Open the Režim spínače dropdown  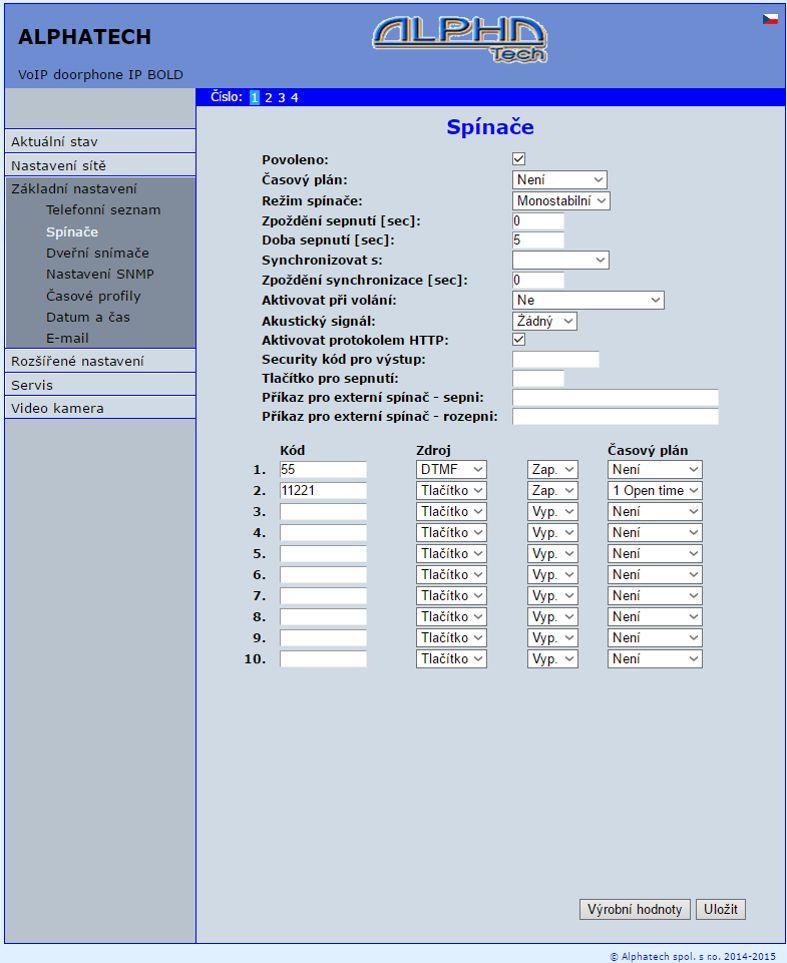[561, 201]
